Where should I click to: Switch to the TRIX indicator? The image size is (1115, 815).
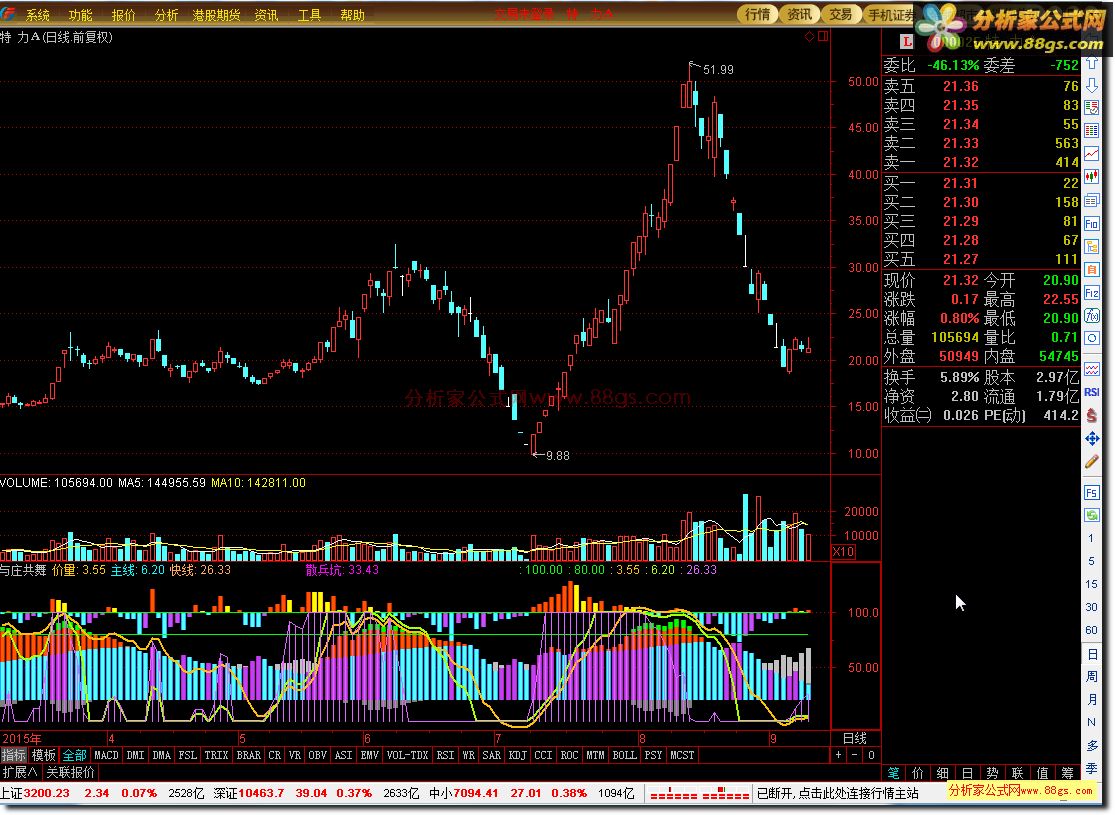[x=216, y=755]
